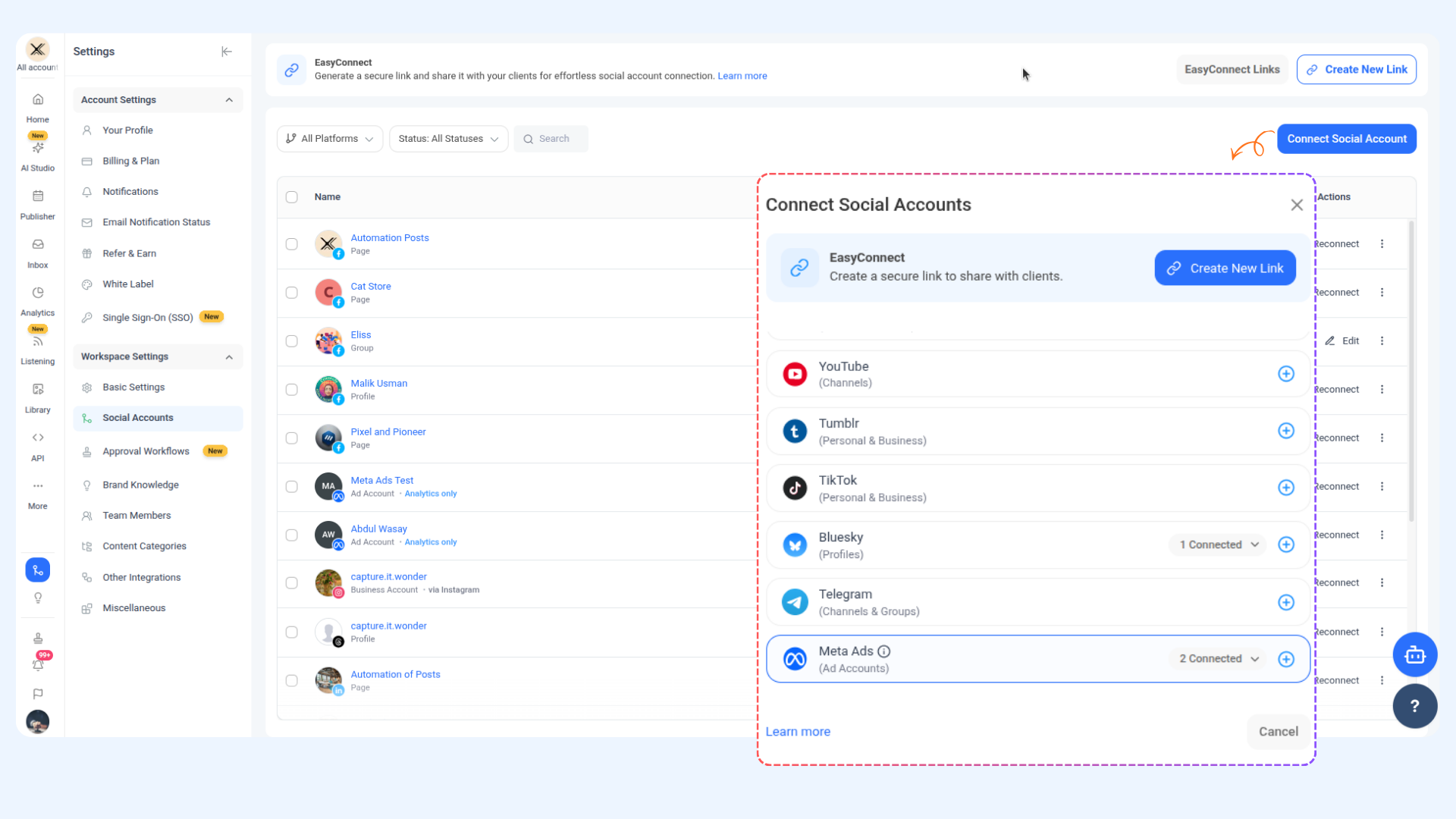Click the chatbot assistant floating icon

point(1415,654)
